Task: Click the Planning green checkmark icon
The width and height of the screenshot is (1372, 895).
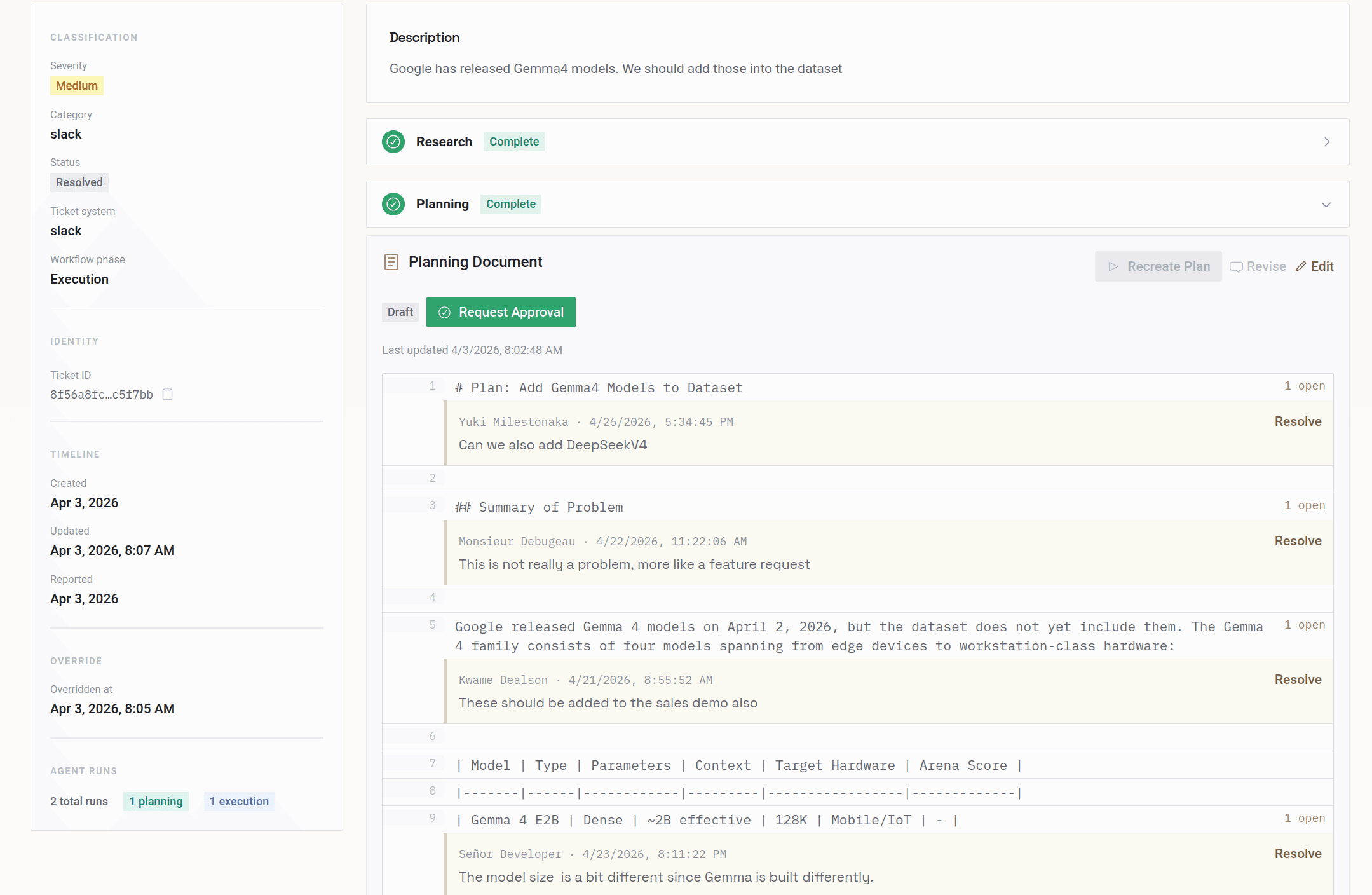Action: point(393,204)
